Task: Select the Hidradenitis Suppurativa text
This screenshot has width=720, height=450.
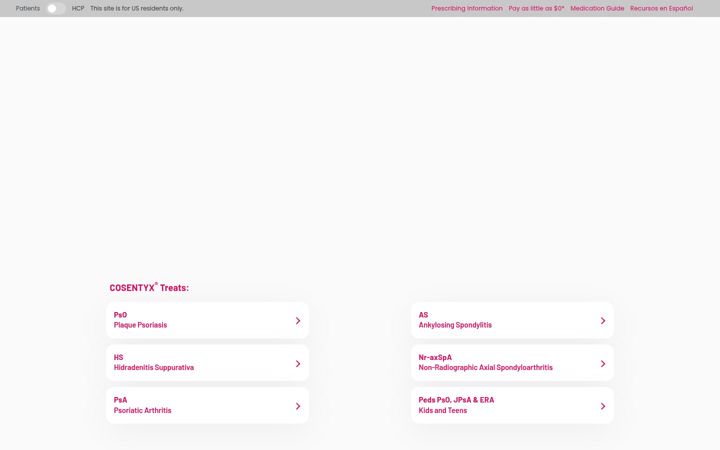Action: point(153,367)
